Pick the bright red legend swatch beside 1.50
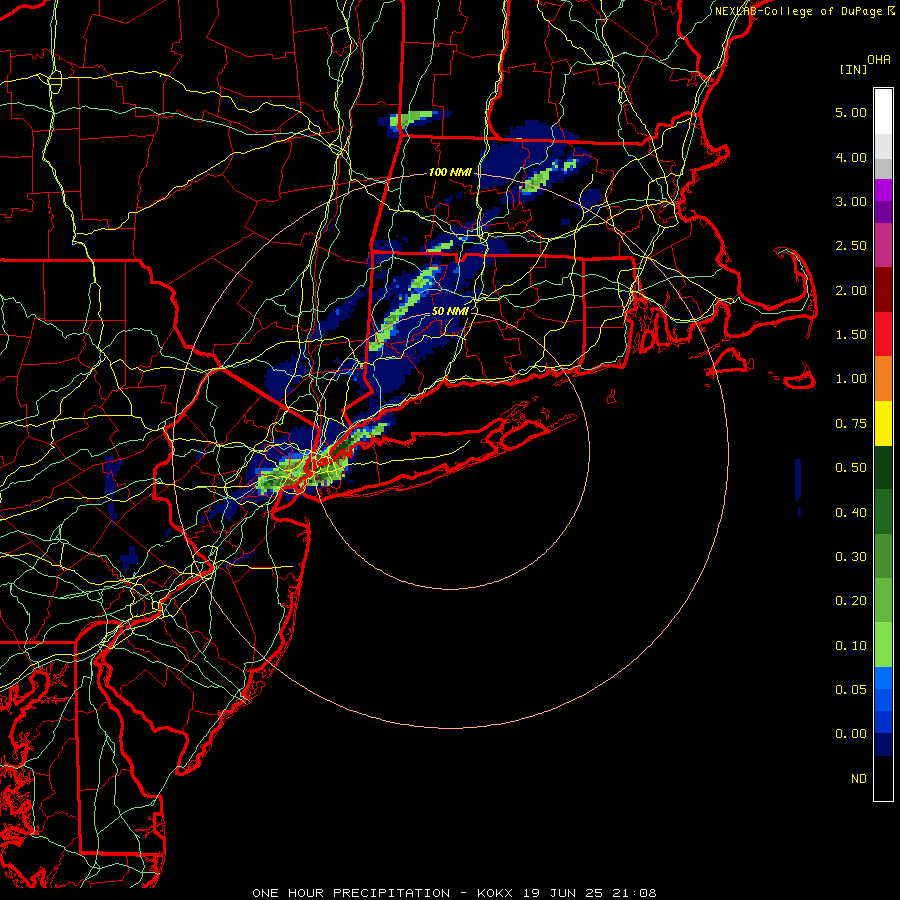The height and width of the screenshot is (900, 900). [x=883, y=334]
